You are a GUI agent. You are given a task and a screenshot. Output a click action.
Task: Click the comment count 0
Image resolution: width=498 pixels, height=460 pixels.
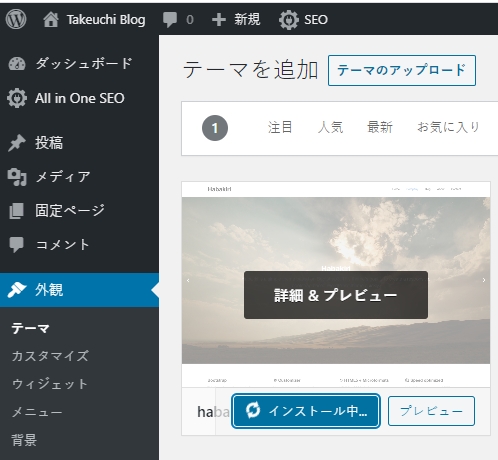click(x=190, y=20)
